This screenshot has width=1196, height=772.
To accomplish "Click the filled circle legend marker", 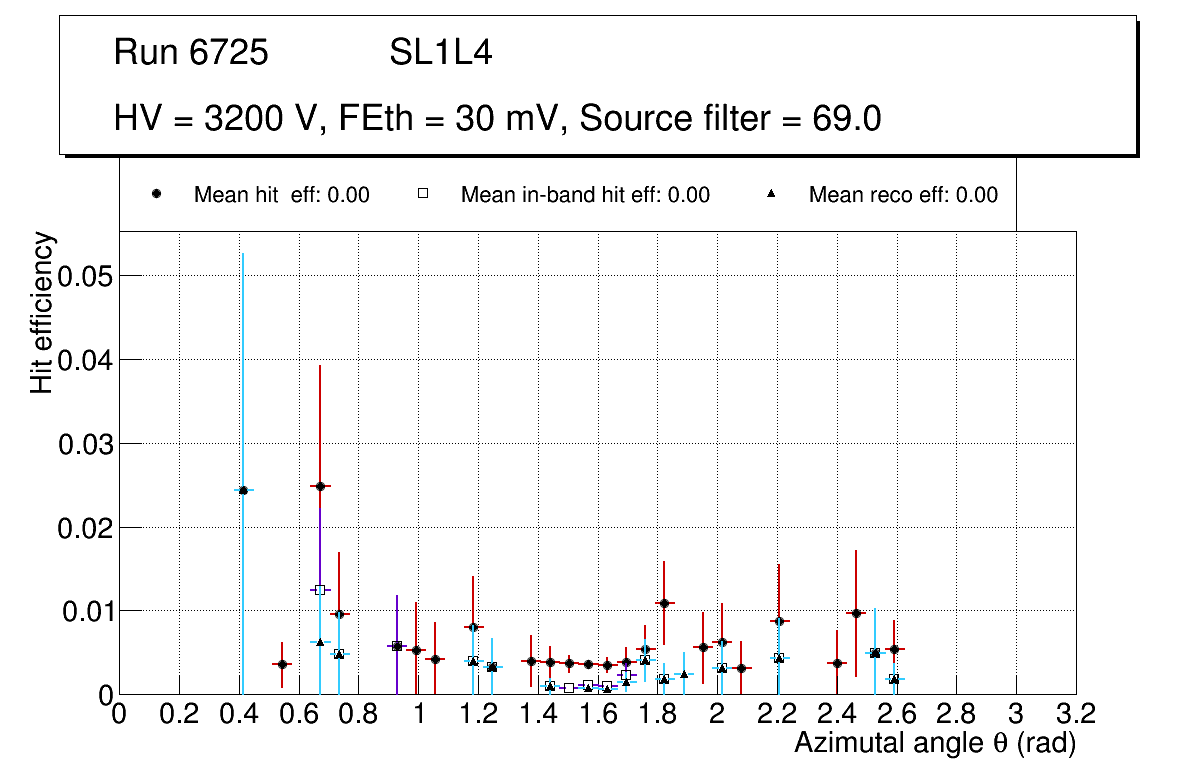I will click(157, 195).
